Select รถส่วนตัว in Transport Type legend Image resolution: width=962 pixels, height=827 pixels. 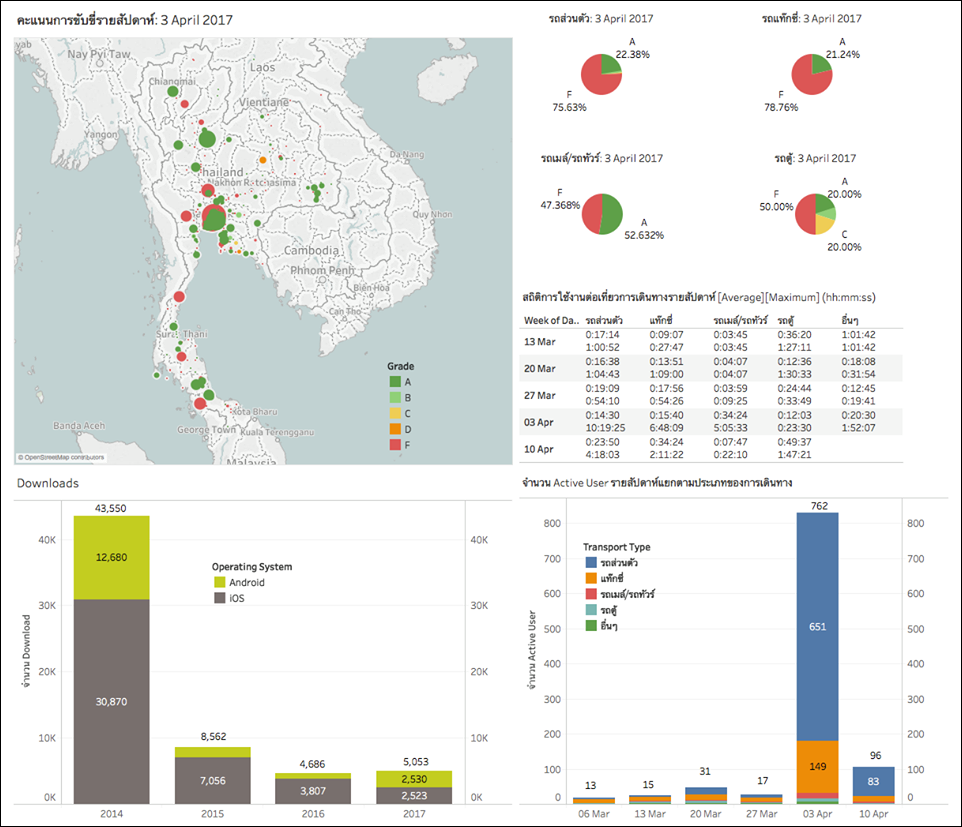(x=589, y=563)
